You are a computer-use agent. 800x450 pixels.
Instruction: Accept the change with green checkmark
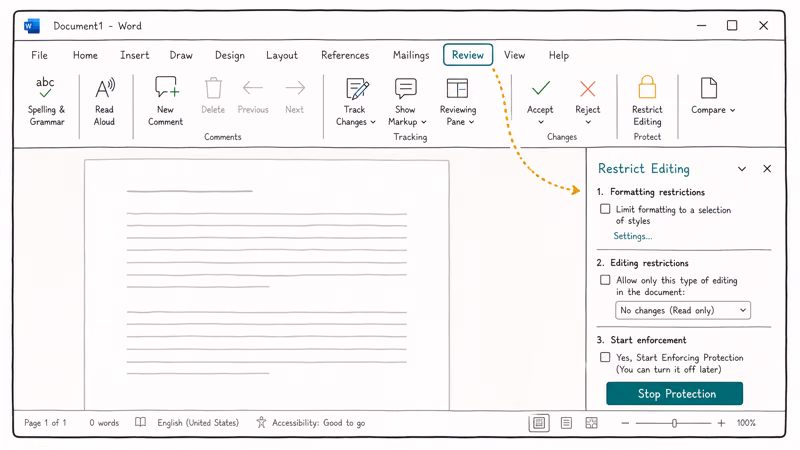(x=541, y=89)
